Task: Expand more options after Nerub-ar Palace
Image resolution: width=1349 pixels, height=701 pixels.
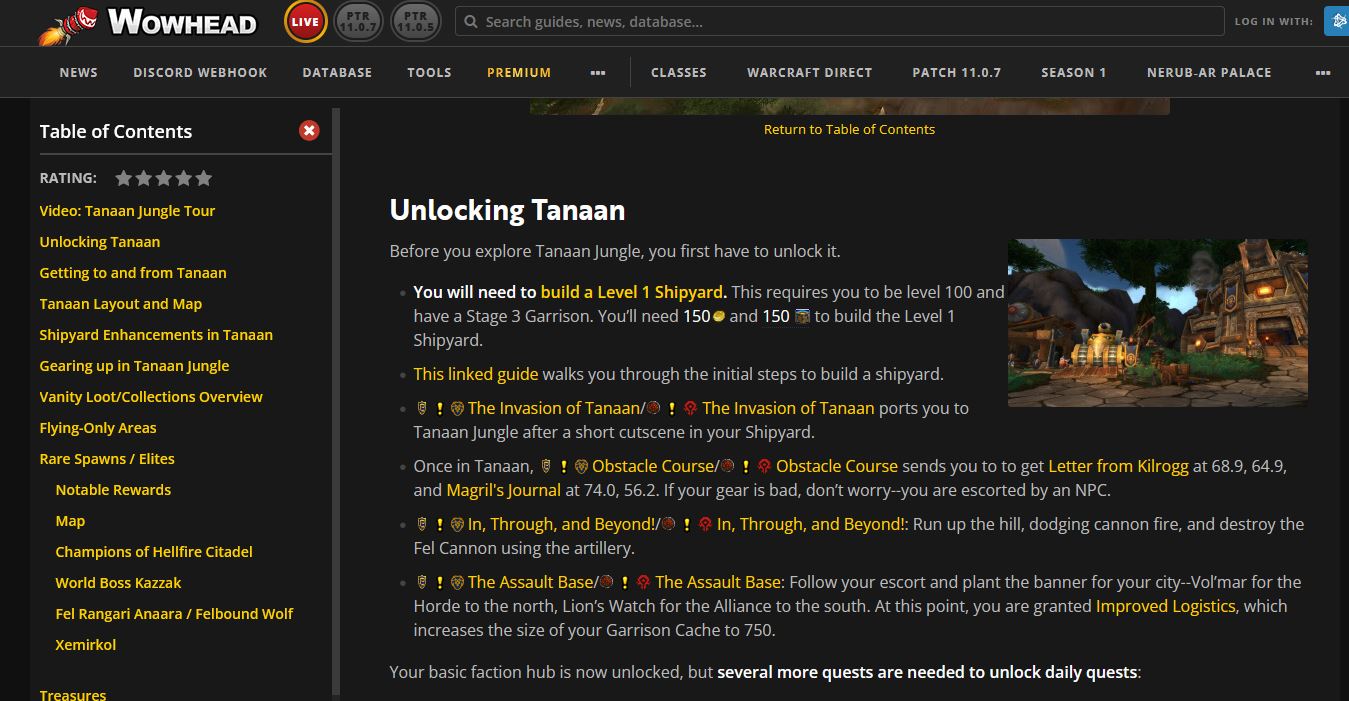Action: click(x=1323, y=72)
